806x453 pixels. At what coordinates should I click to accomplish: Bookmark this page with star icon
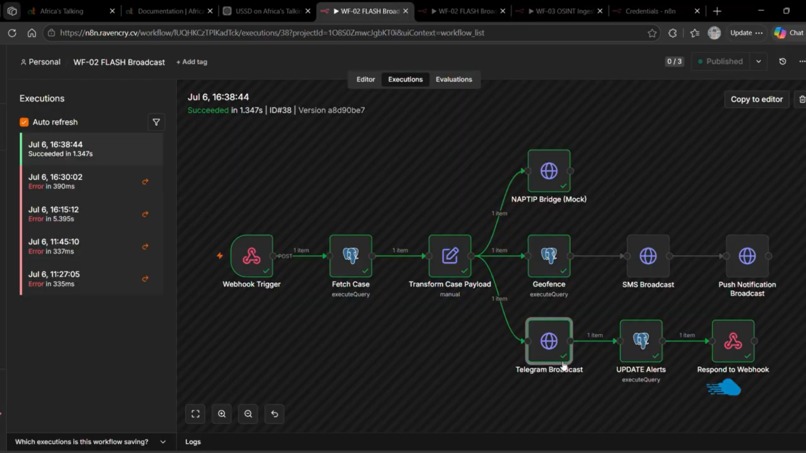pos(652,33)
